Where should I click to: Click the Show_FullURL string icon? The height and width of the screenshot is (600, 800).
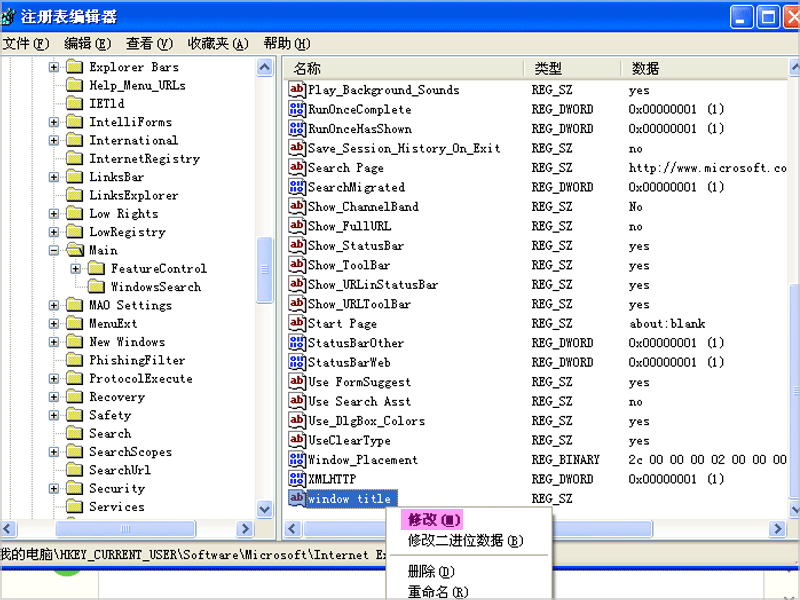(x=296, y=226)
